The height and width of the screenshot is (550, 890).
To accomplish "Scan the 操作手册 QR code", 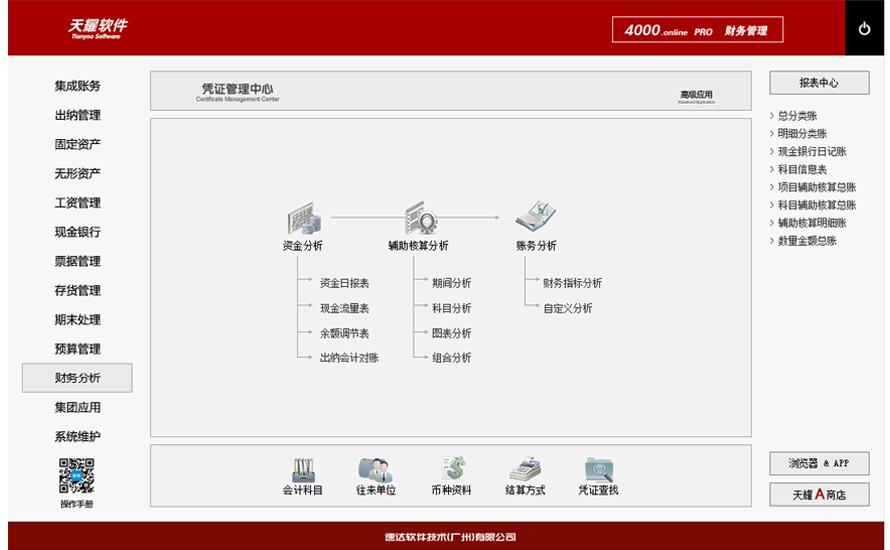I will (x=77, y=475).
